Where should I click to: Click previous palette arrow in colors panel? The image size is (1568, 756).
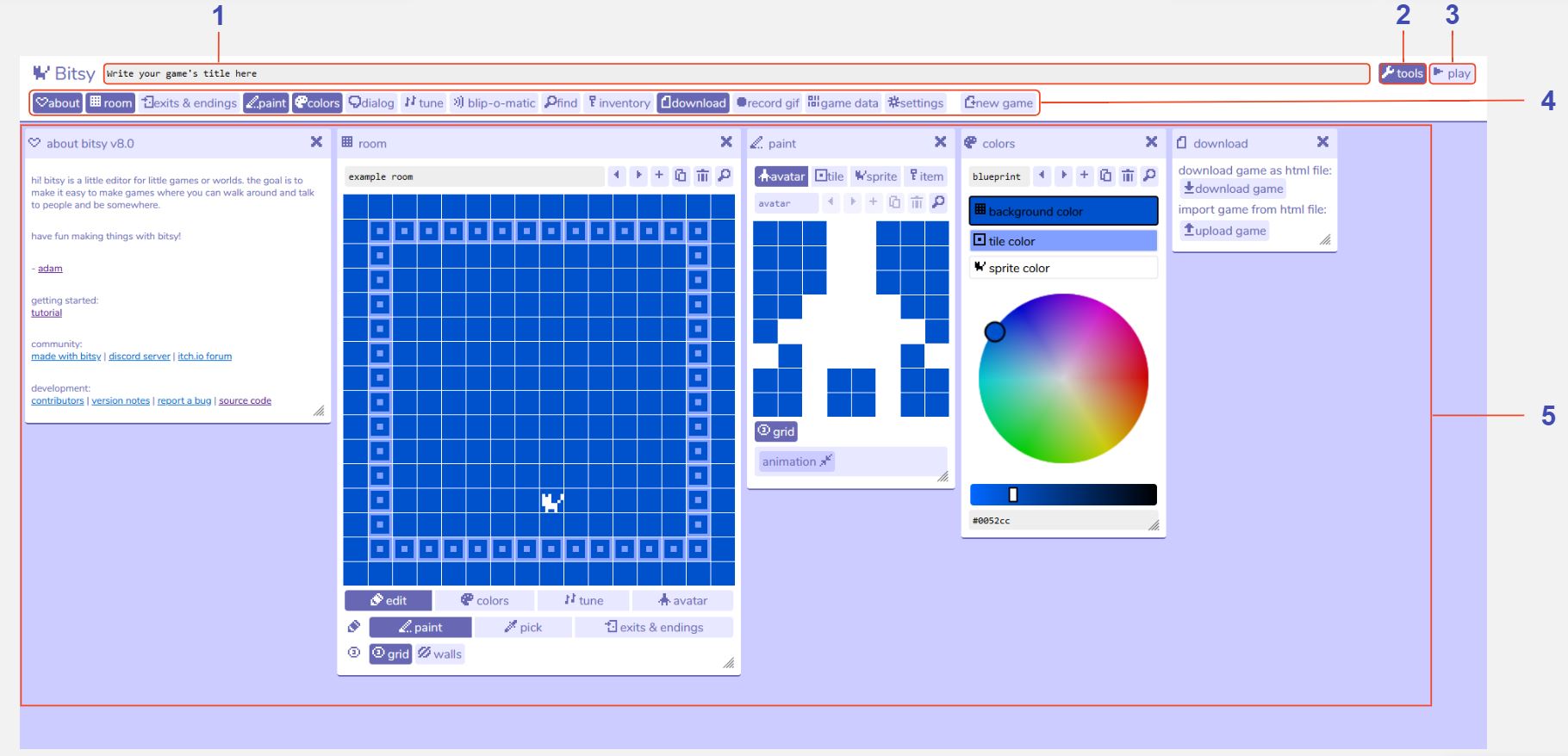coord(1042,176)
